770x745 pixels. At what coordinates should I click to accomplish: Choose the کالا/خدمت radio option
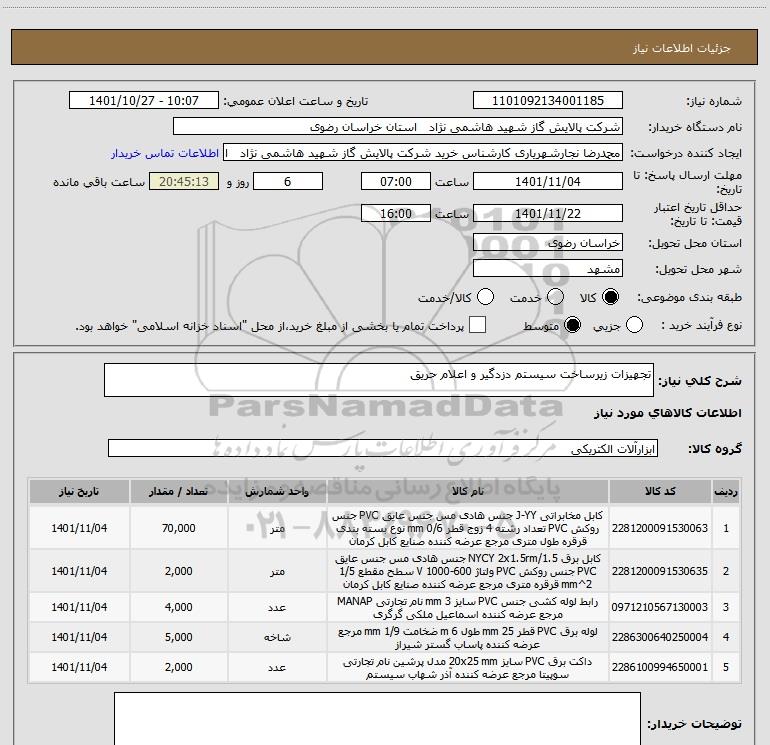coord(486,297)
